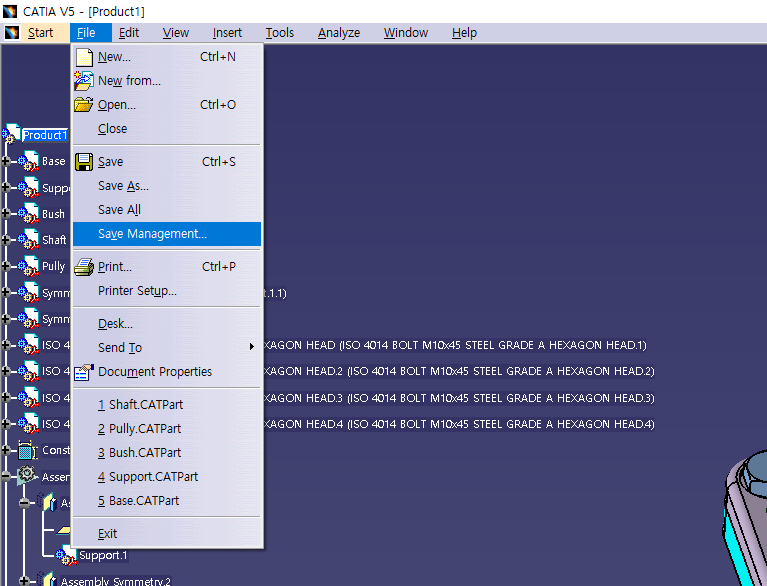Expand the Assembly Symmetry.2 node
This screenshot has width=767, height=586.
click(x=24, y=581)
